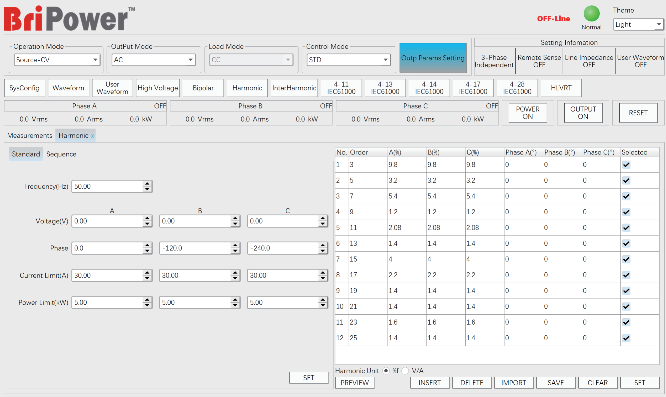This screenshot has width=666, height=397.
Task: Click the SAVE button
Action: click(x=556, y=383)
